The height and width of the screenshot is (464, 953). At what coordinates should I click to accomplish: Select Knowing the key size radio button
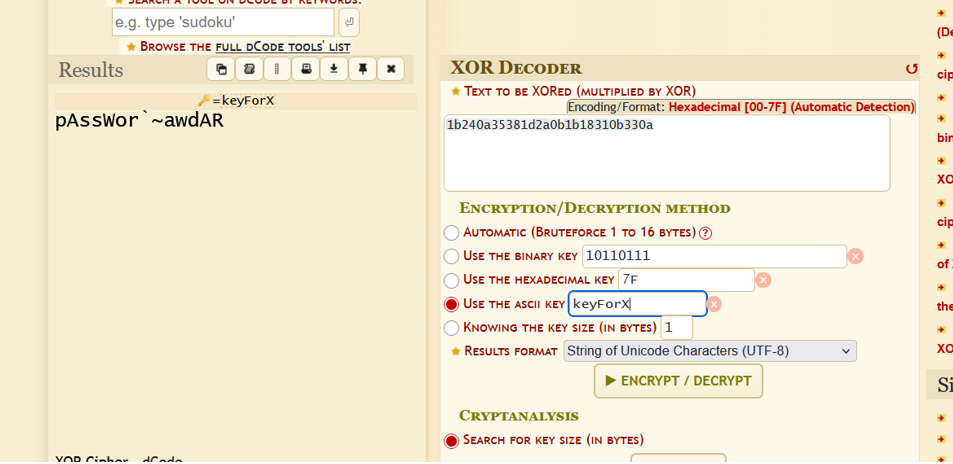coord(451,328)
